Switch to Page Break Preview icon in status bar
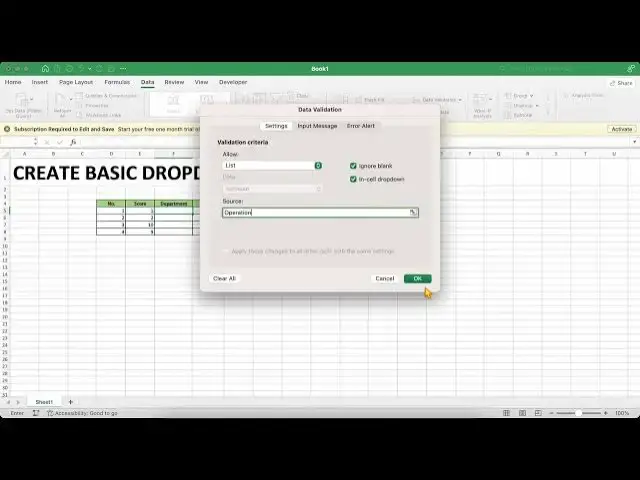Image resolution: width=640 pixels, height=480 pixels. click(538, 413)
